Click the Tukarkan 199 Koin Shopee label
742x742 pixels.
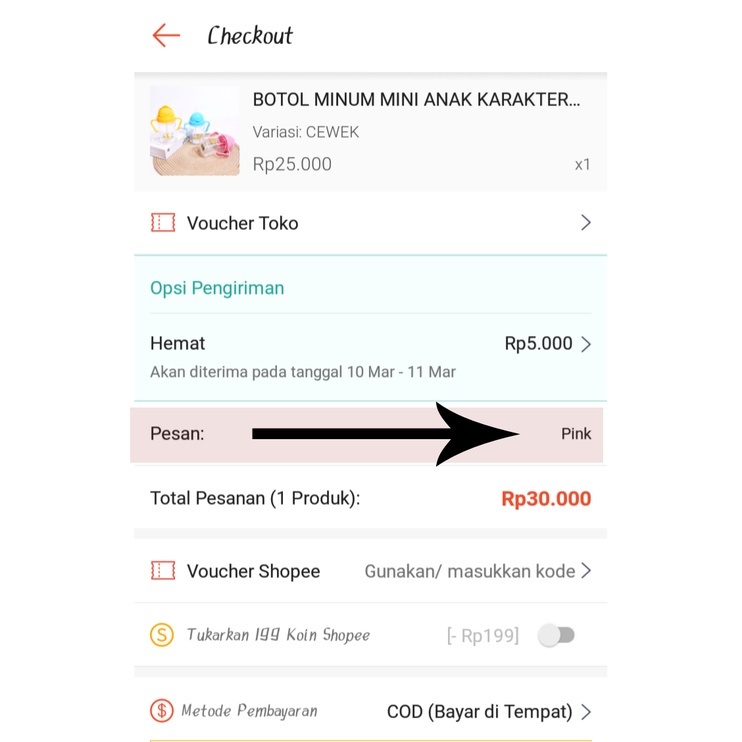tap(278, 635)
